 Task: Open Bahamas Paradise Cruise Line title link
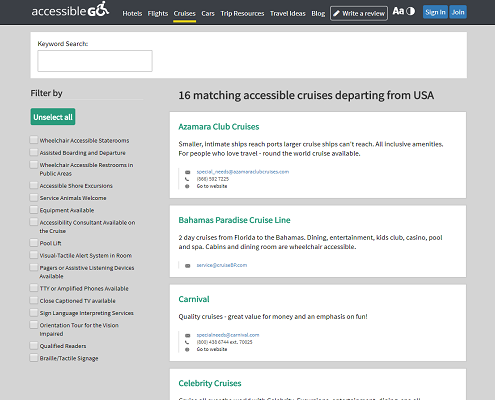coord(234,220)
